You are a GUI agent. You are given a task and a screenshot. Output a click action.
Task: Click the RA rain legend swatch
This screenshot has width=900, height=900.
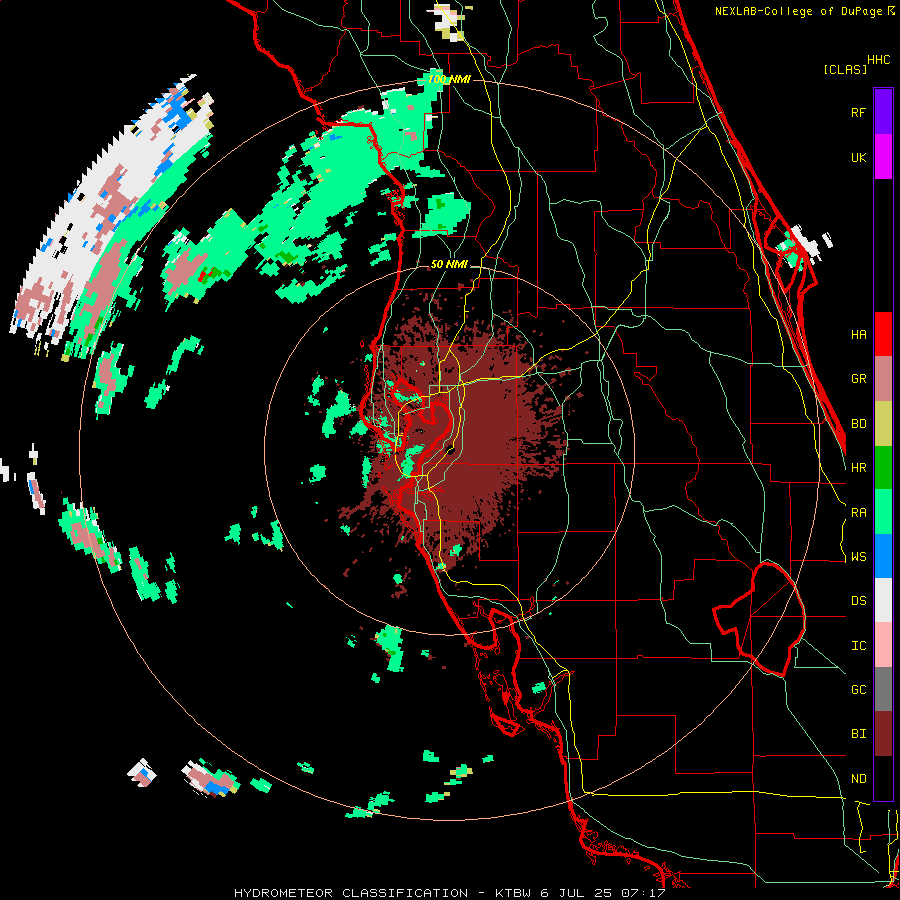(x=883, y=512)
